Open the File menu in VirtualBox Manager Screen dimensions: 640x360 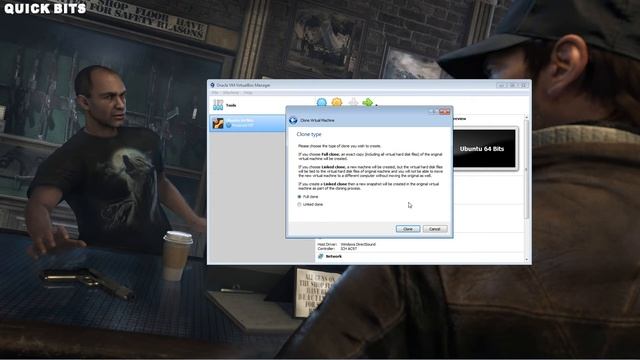click(215, 93)
